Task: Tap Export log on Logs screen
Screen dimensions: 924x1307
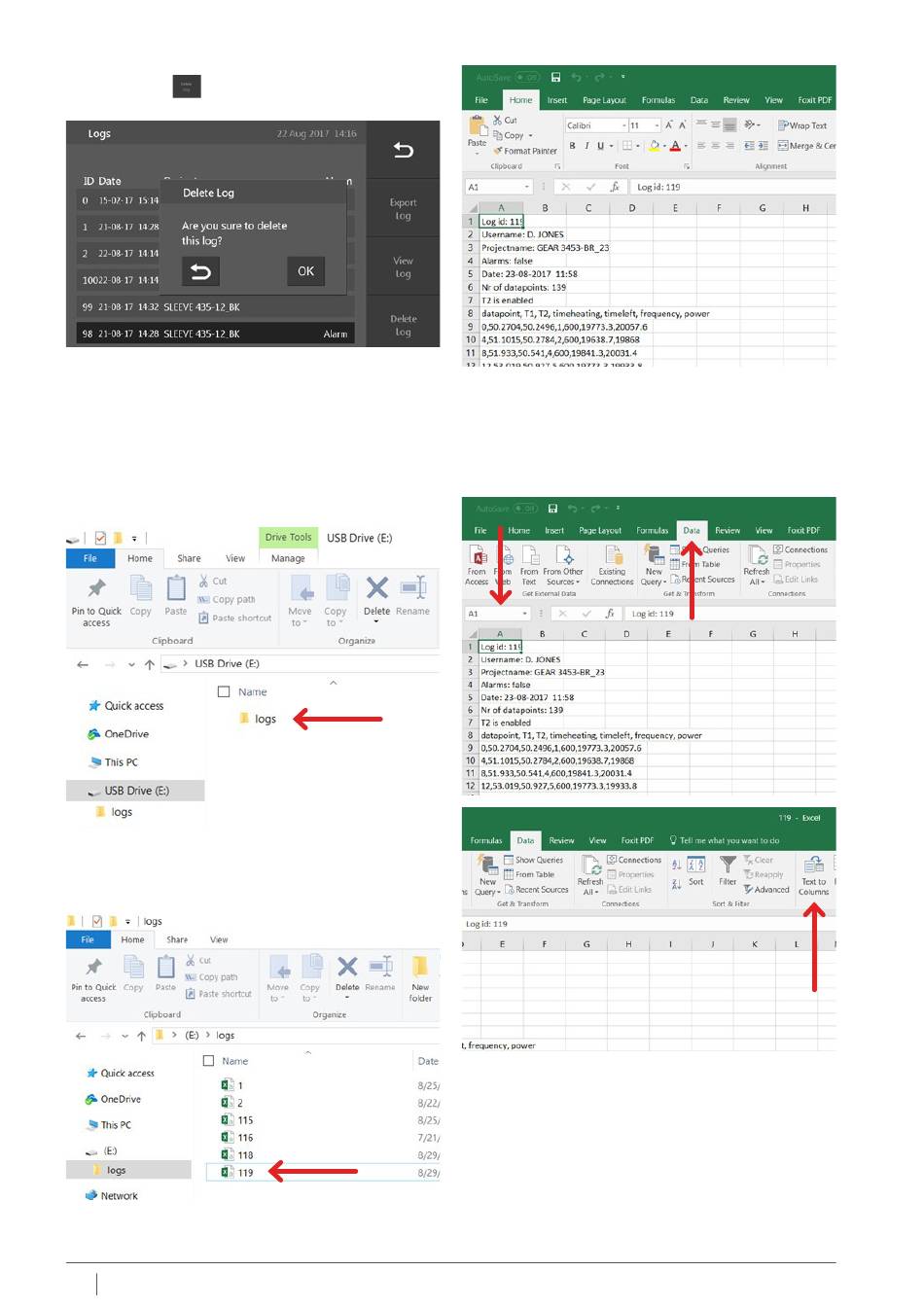Action: point(404,209)
